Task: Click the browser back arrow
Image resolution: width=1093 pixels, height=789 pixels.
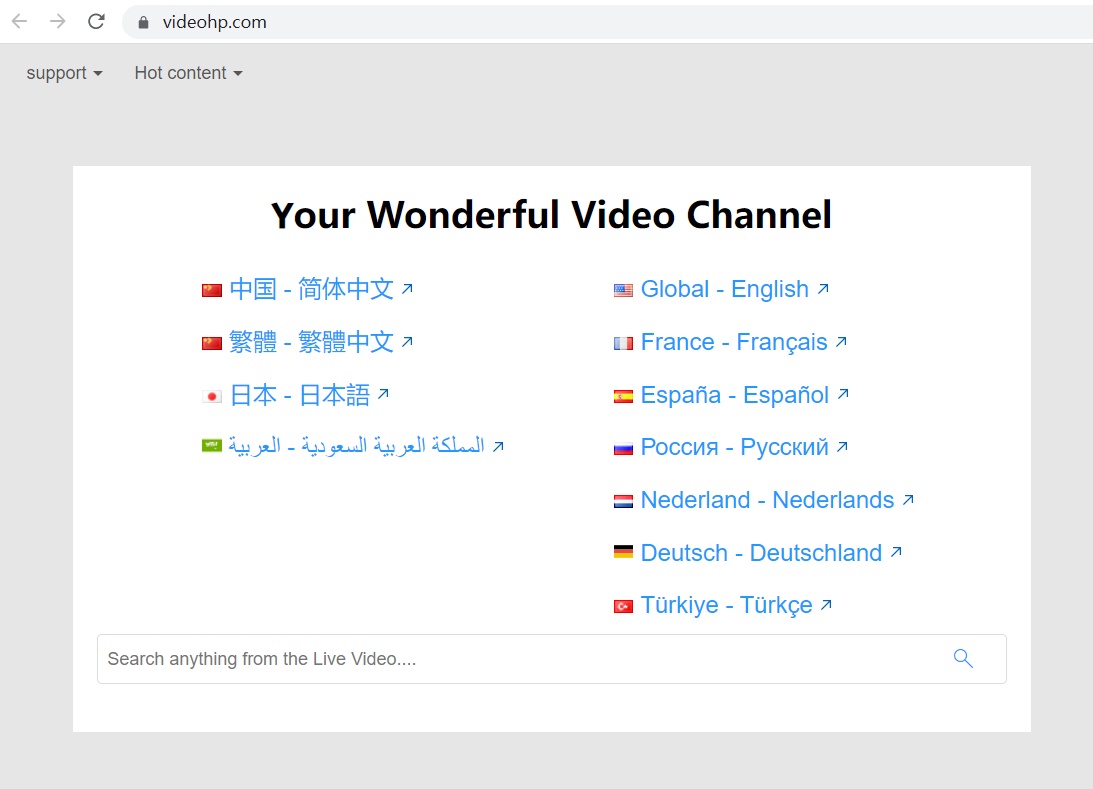Action: point(19,21)
